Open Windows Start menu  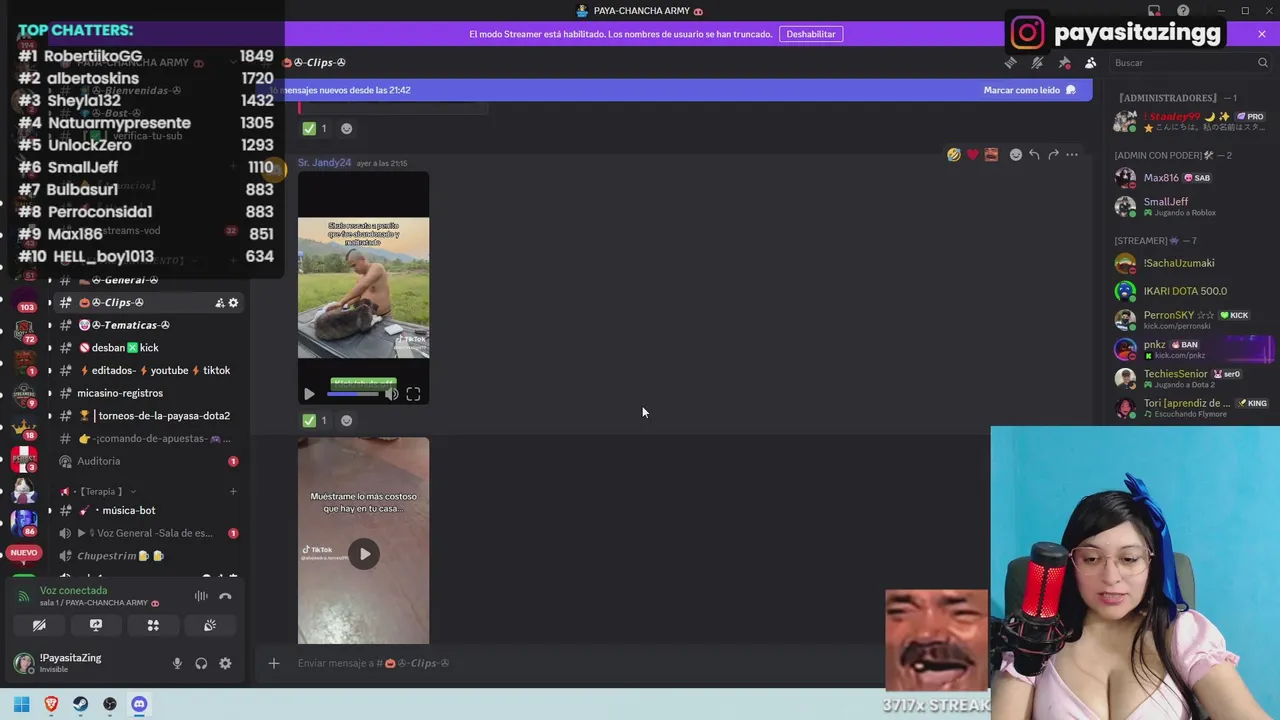pos(21,704)
